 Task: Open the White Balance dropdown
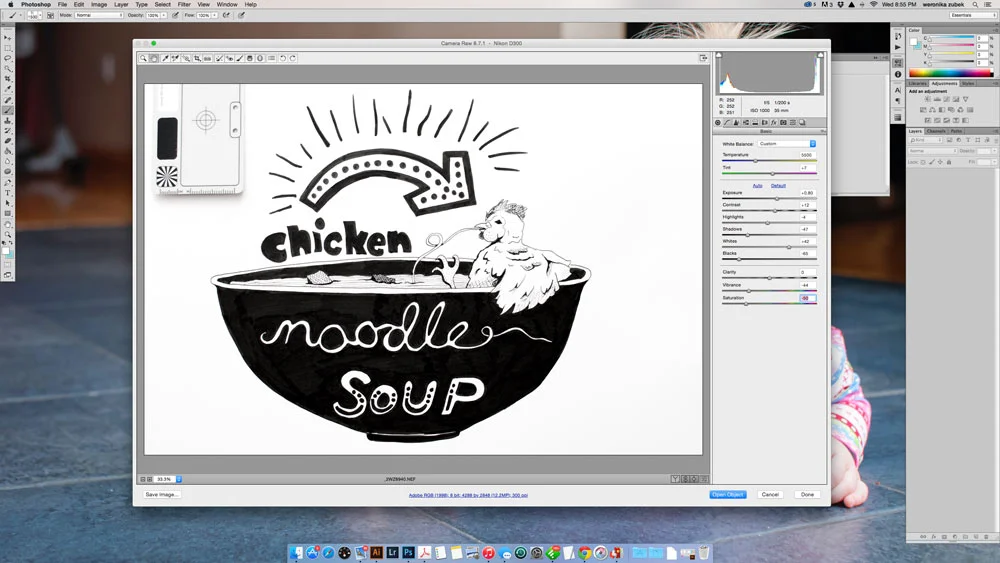(787, 143)
